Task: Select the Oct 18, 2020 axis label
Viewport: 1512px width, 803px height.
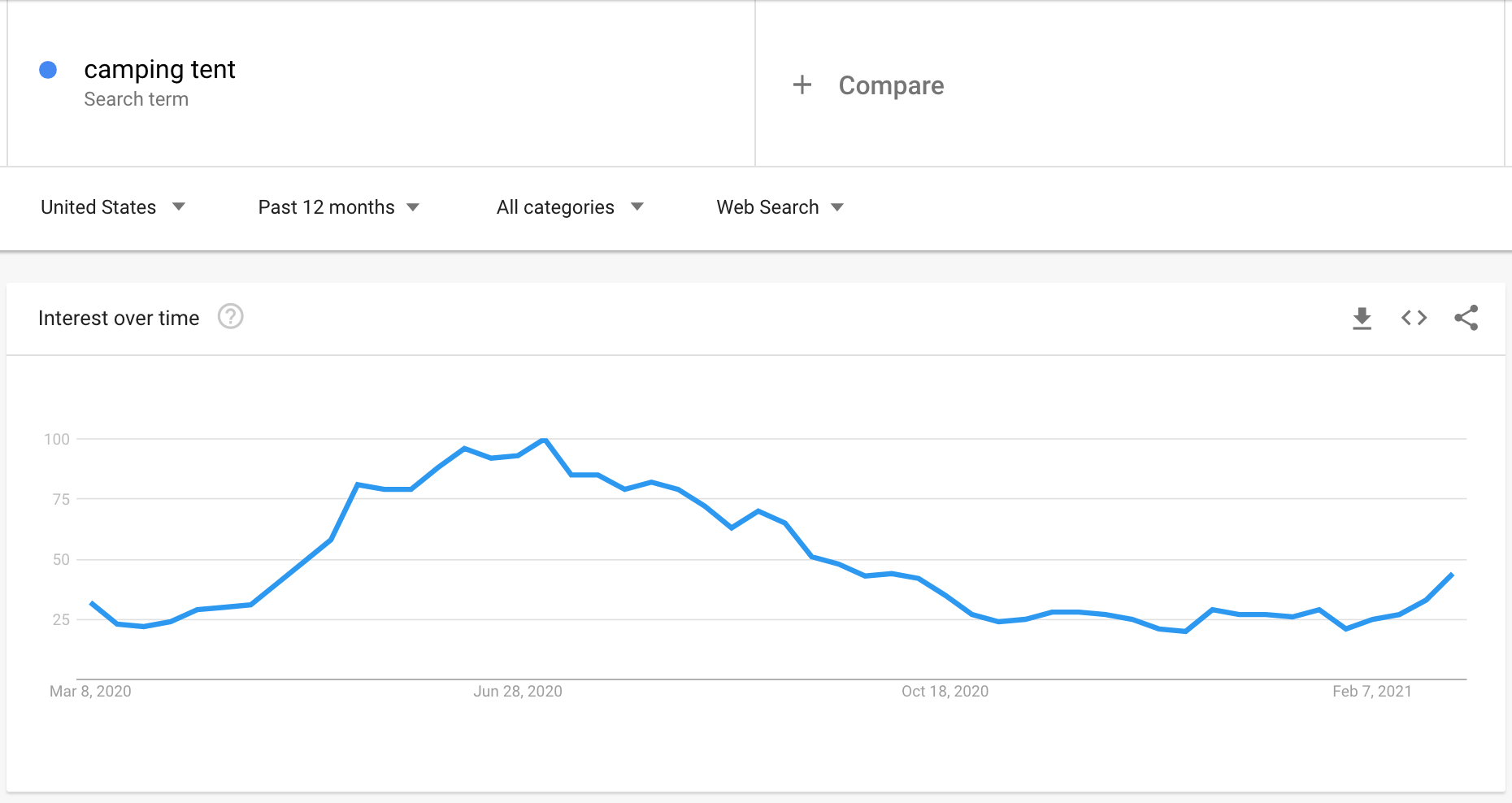Action: tap(945, 691)
